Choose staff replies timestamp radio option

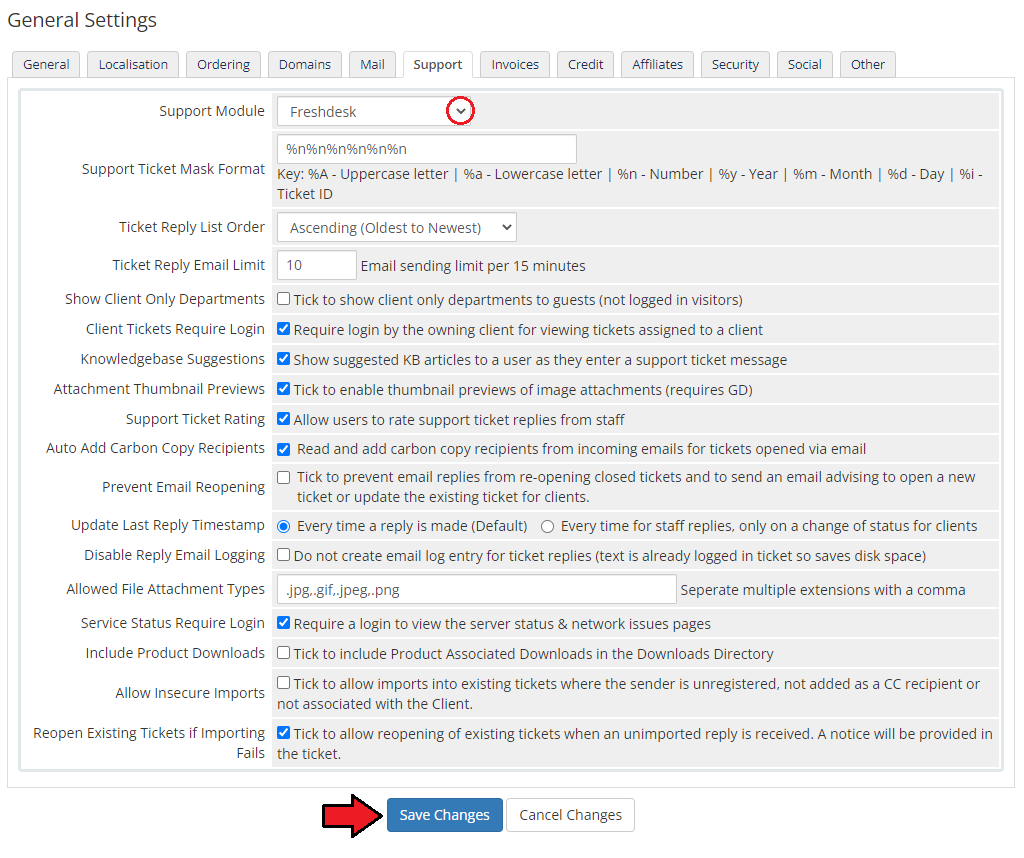547,526
